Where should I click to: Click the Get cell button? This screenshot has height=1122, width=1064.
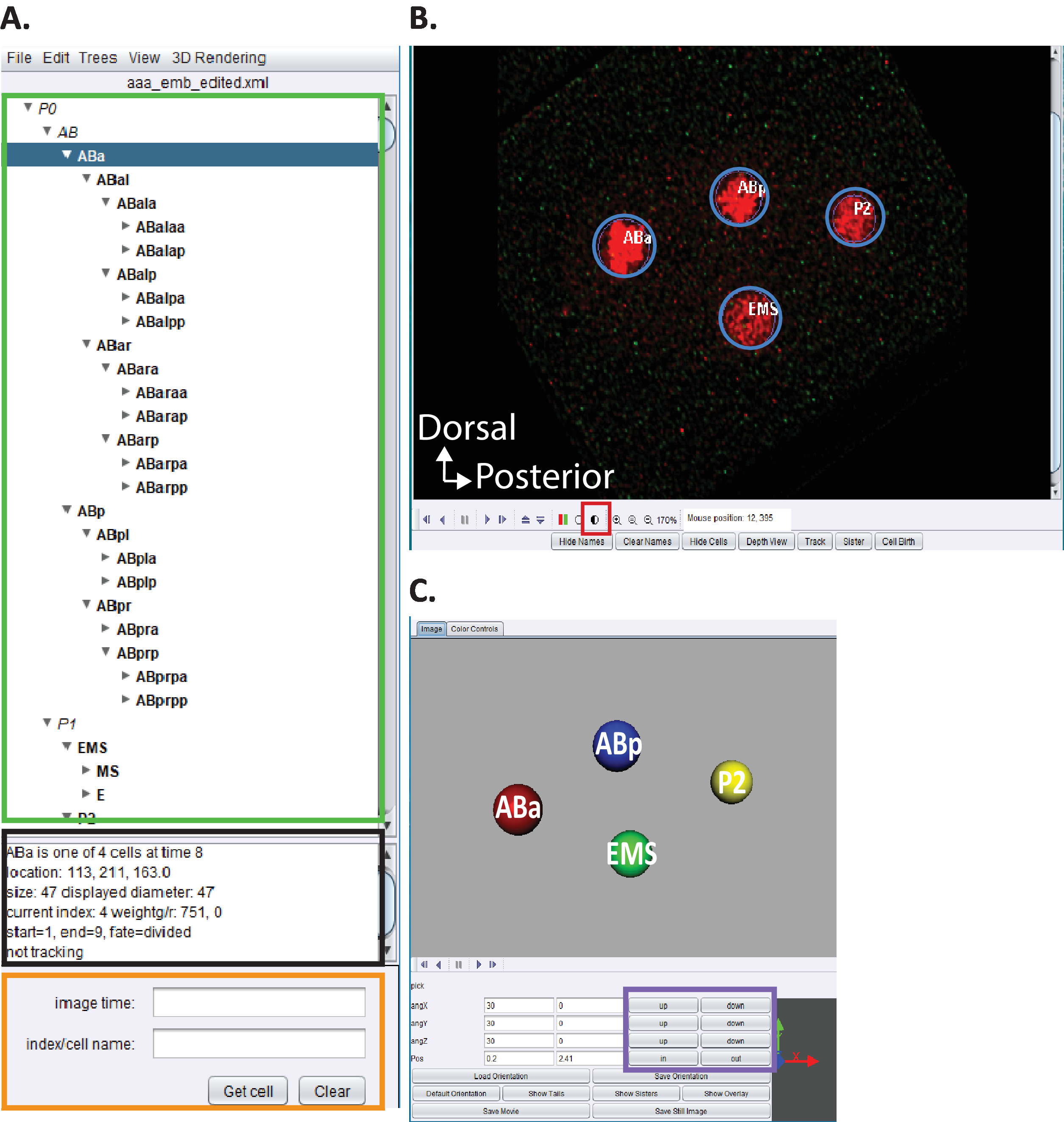tap(248, 1091)
